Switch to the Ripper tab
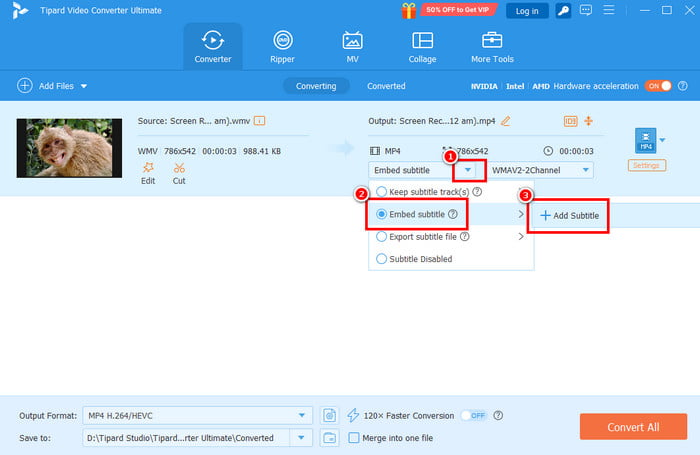This screenshot has width=700, height=455. (x=283, y=46)
